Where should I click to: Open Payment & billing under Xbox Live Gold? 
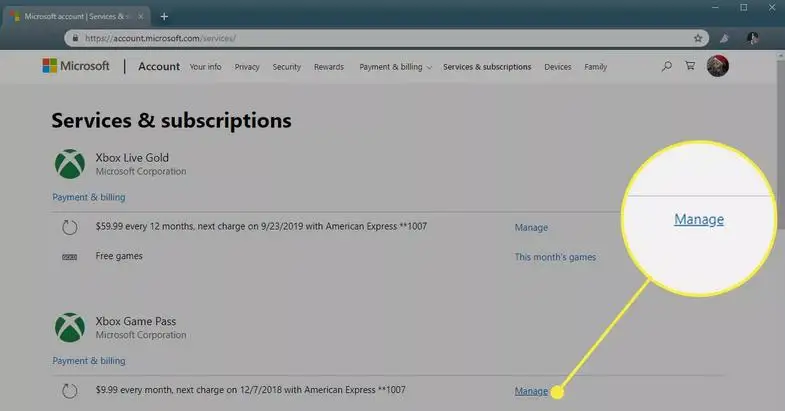point(89,197)
